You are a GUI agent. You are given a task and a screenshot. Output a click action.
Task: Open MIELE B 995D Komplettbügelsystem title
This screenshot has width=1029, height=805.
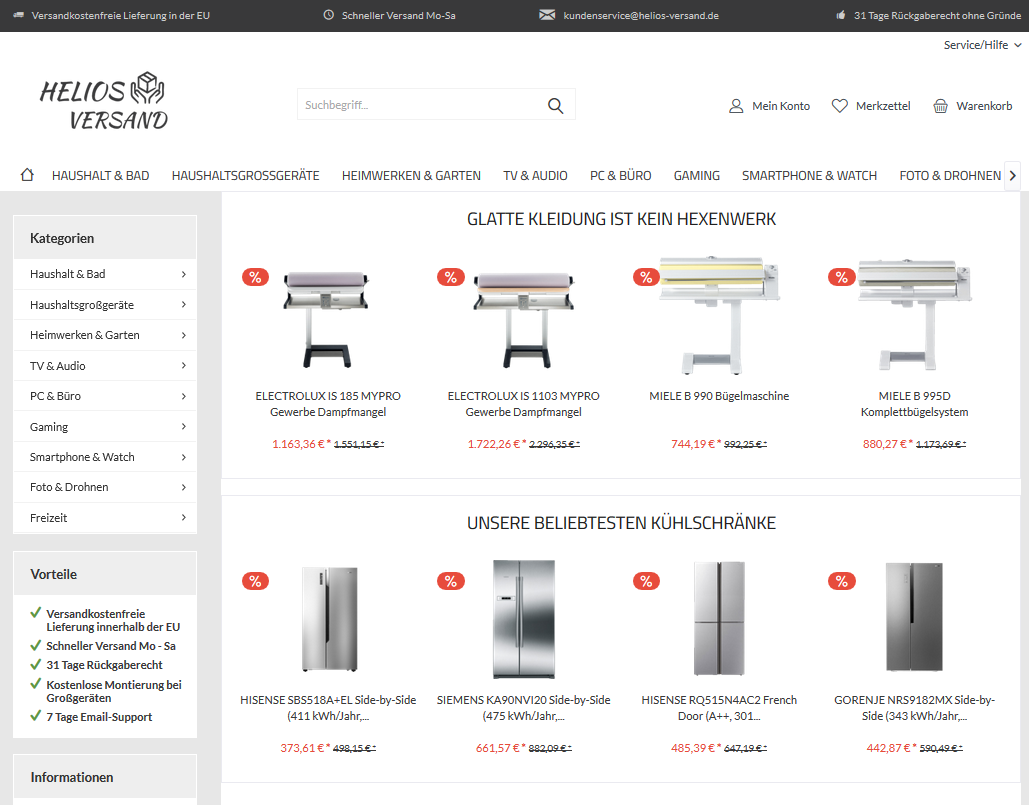coord(915,404)
